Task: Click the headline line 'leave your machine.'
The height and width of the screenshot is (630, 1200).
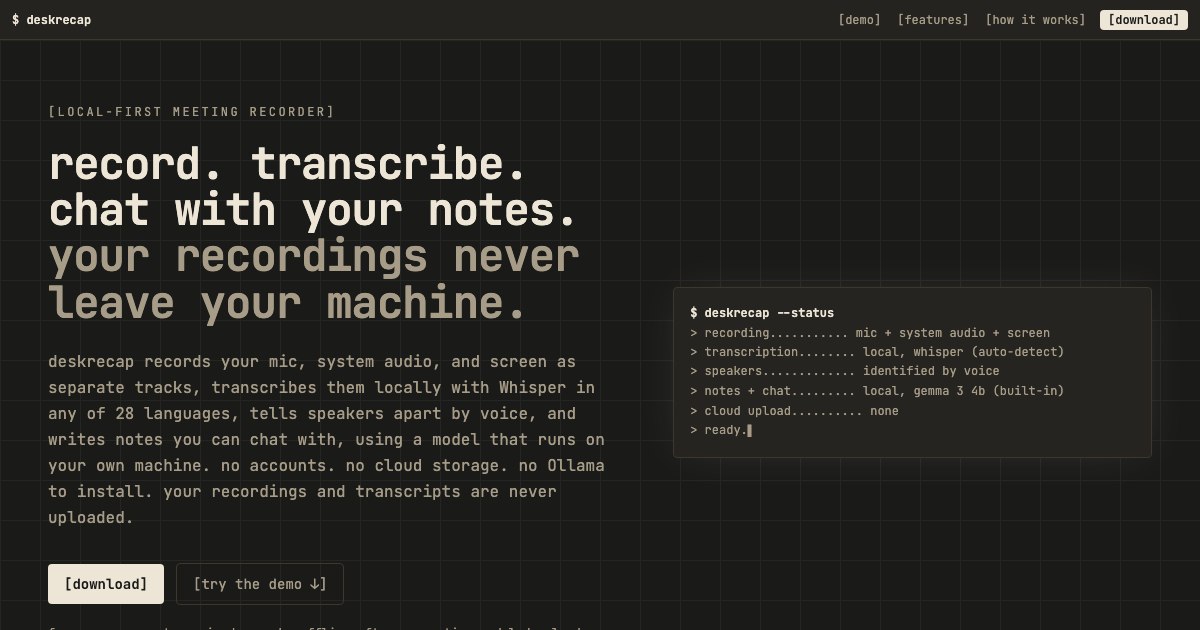Action: [x=288, y=302]
